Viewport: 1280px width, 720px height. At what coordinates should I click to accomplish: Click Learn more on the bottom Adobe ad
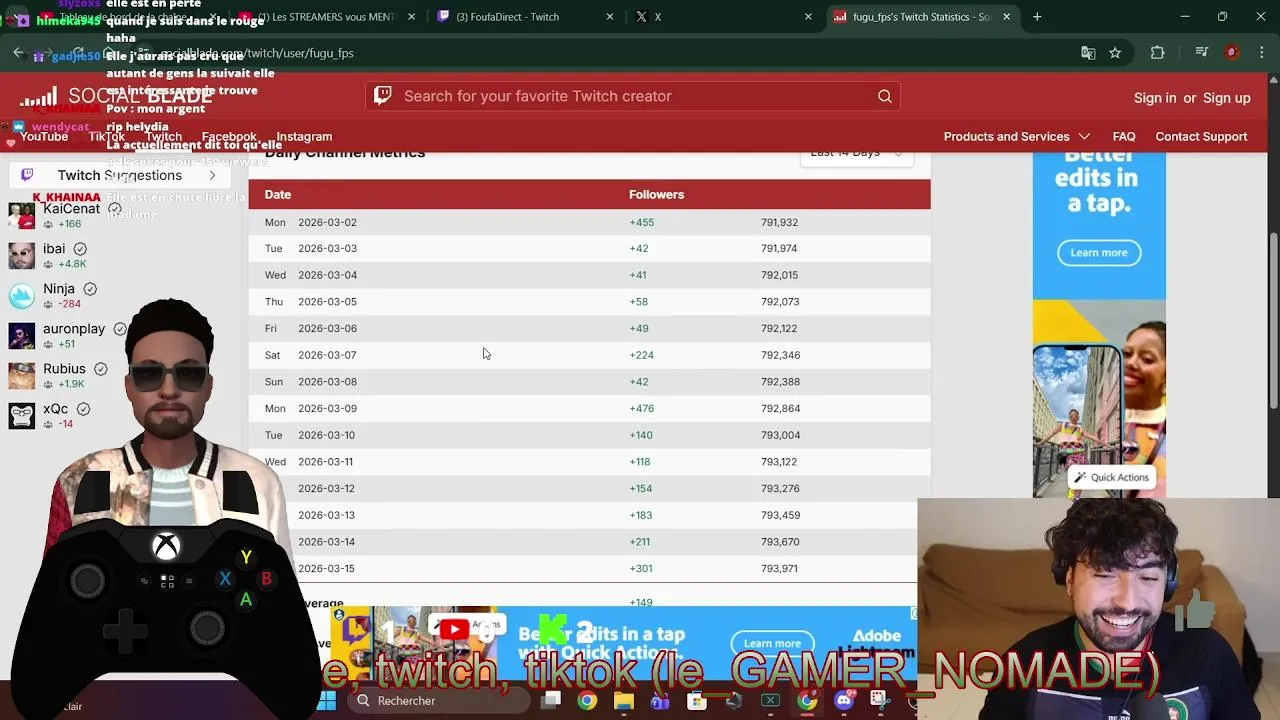click(772, 643)
